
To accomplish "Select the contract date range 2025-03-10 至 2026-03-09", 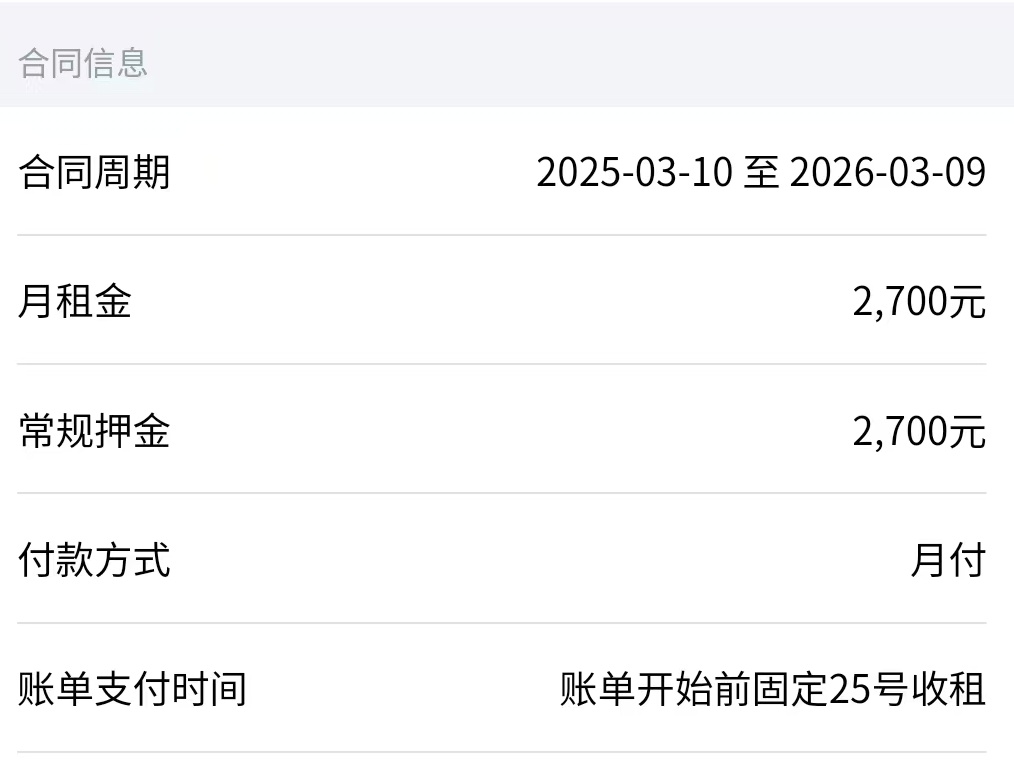I will [x=761, y=172].
